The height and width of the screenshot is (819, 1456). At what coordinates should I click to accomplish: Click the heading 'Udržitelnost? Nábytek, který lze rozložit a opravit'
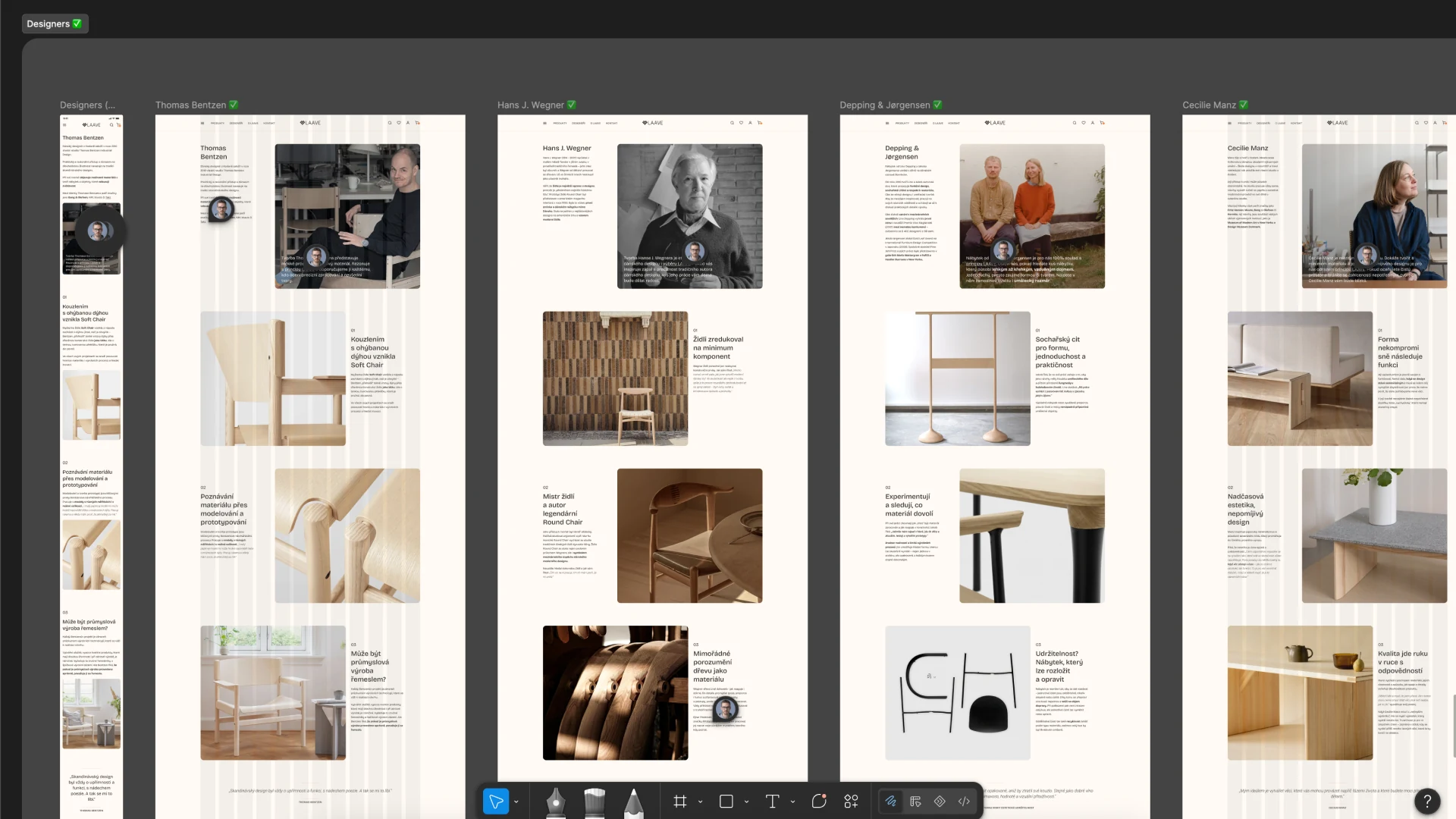tap(1059, 667)
